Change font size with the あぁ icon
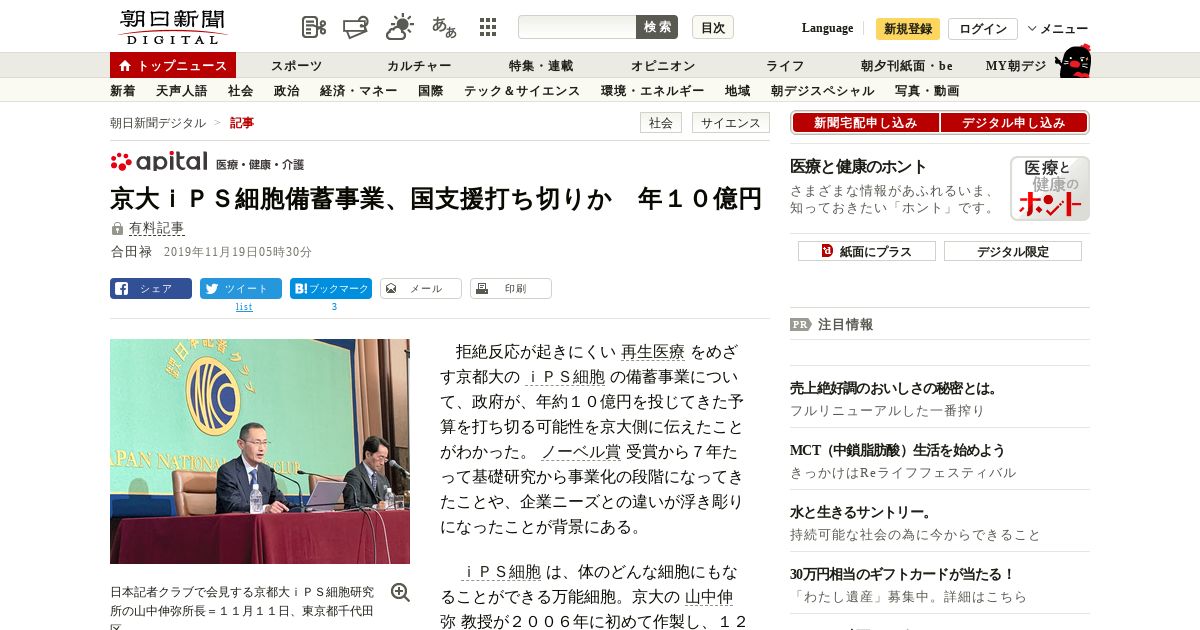This screenshot has height=630, width=1200. point(444,27)
